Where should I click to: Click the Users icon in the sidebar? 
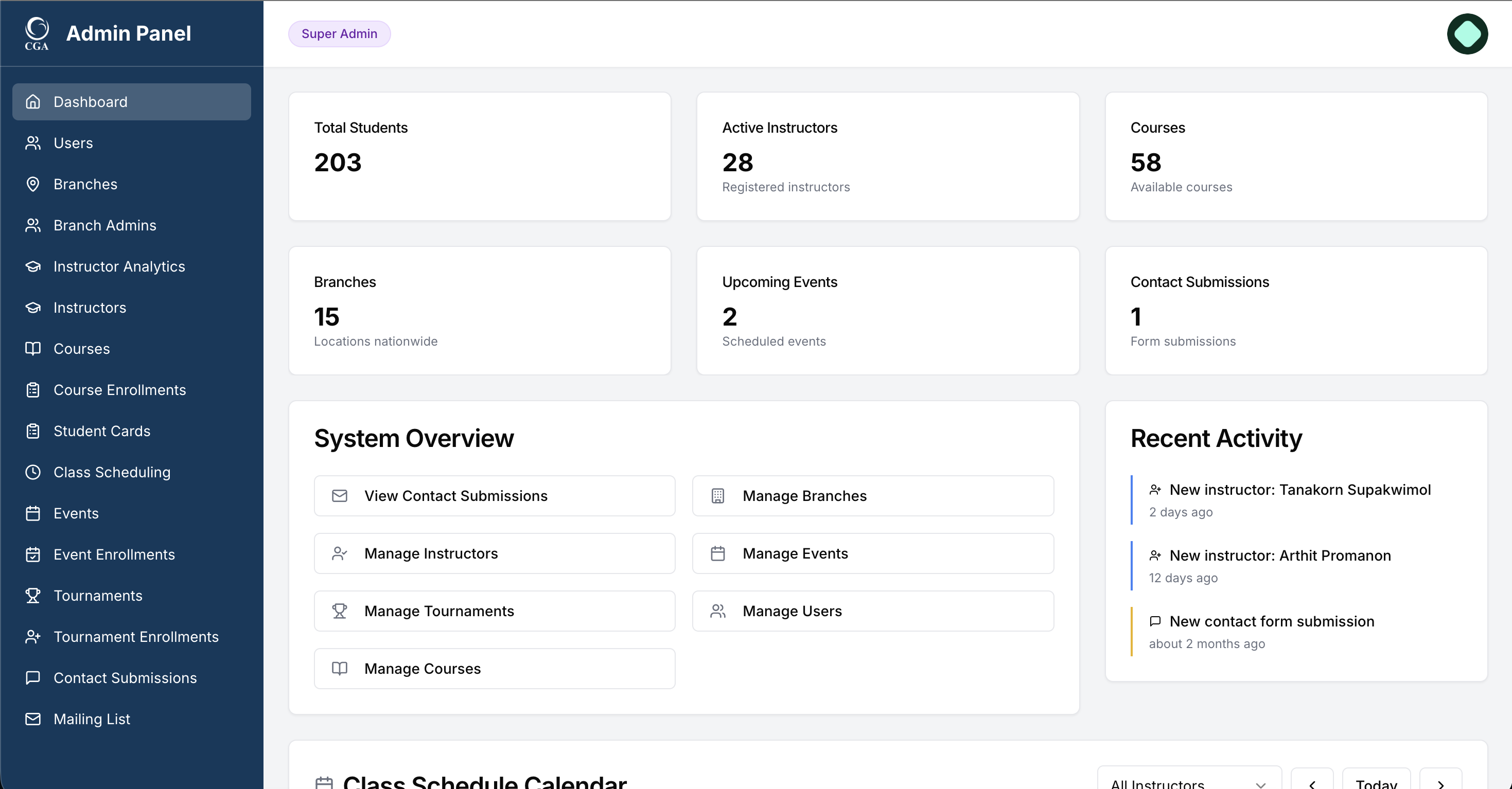33,142
